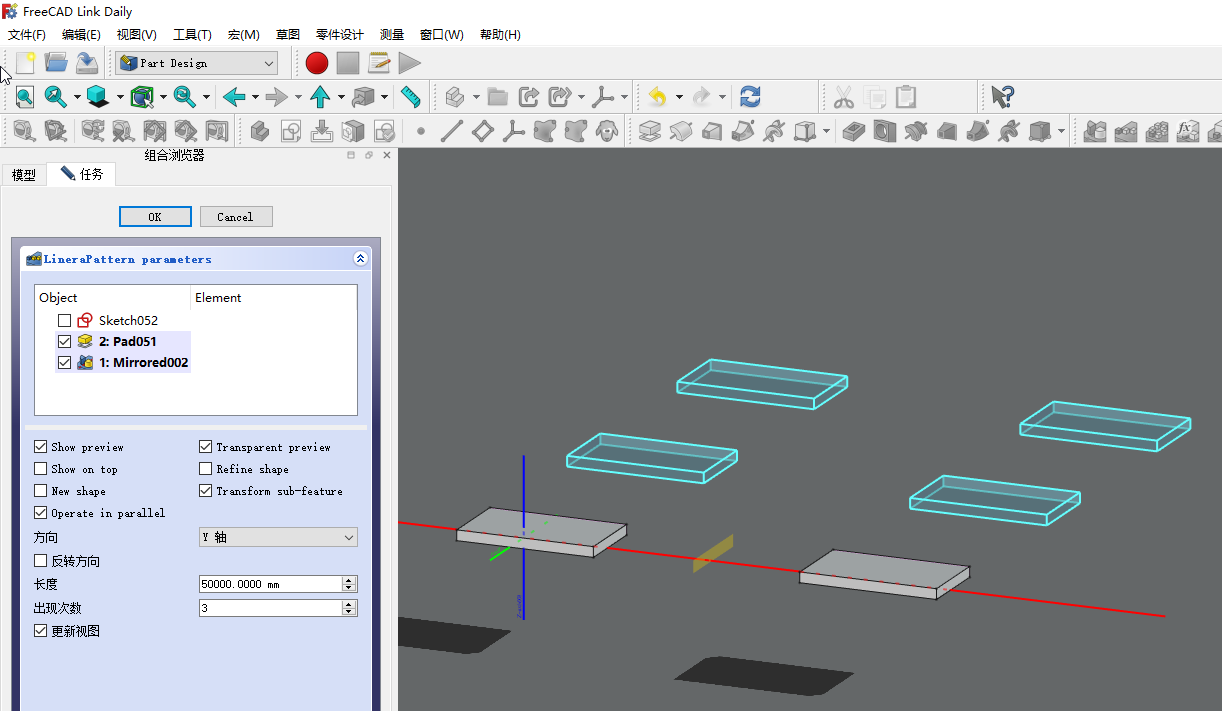Collapse the LineraPattern parameters panel
This screenshot has height=711, width=1222.
click(x=360, y=259)
